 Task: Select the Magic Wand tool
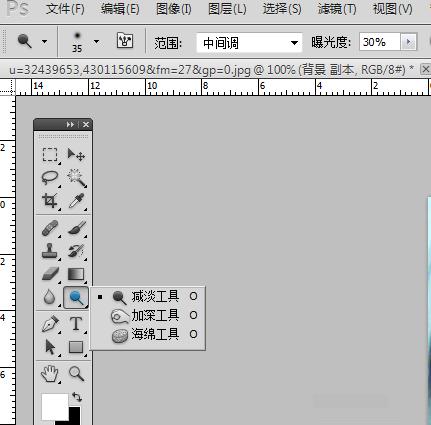[x=77, y=177]
